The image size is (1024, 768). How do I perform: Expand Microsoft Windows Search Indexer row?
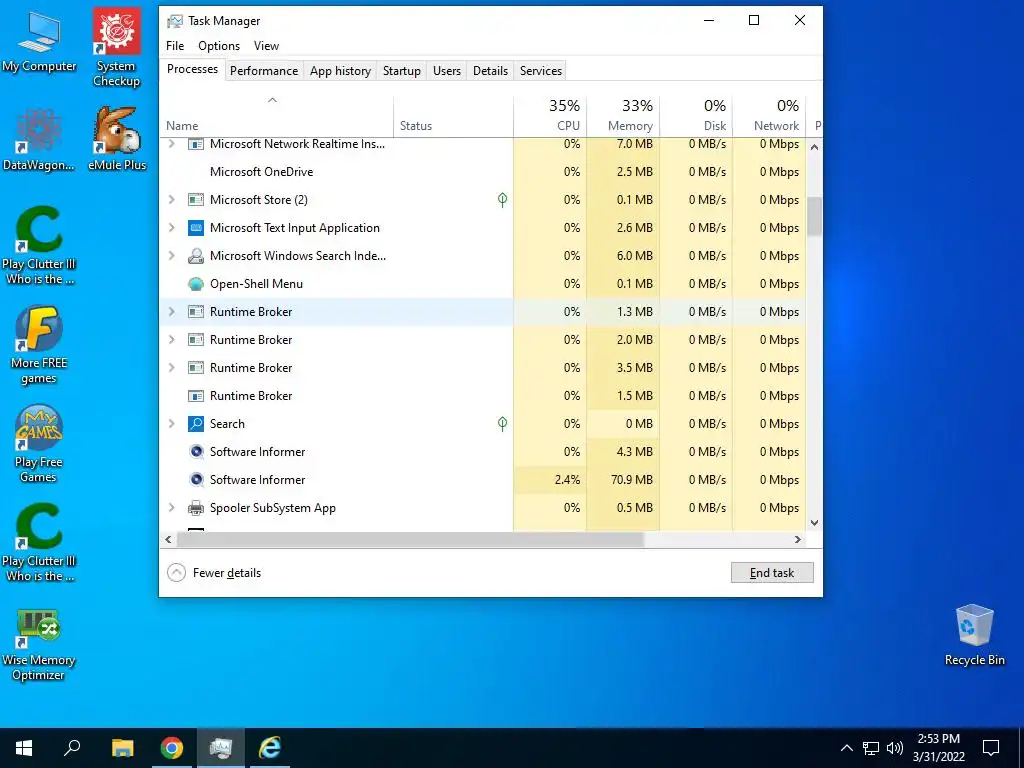pos(172,256)
